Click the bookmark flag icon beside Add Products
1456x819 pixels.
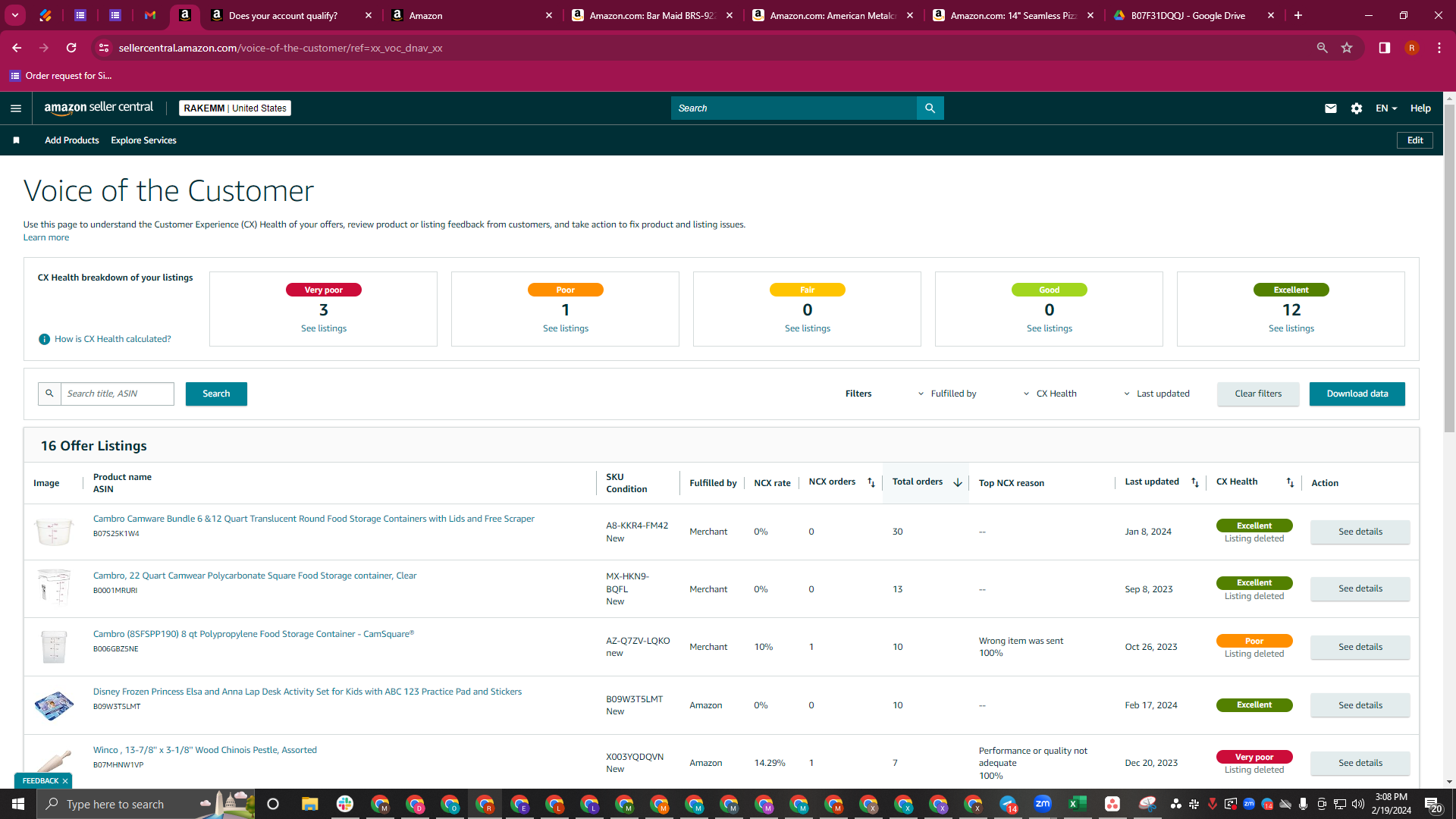(x=16, y=140)
